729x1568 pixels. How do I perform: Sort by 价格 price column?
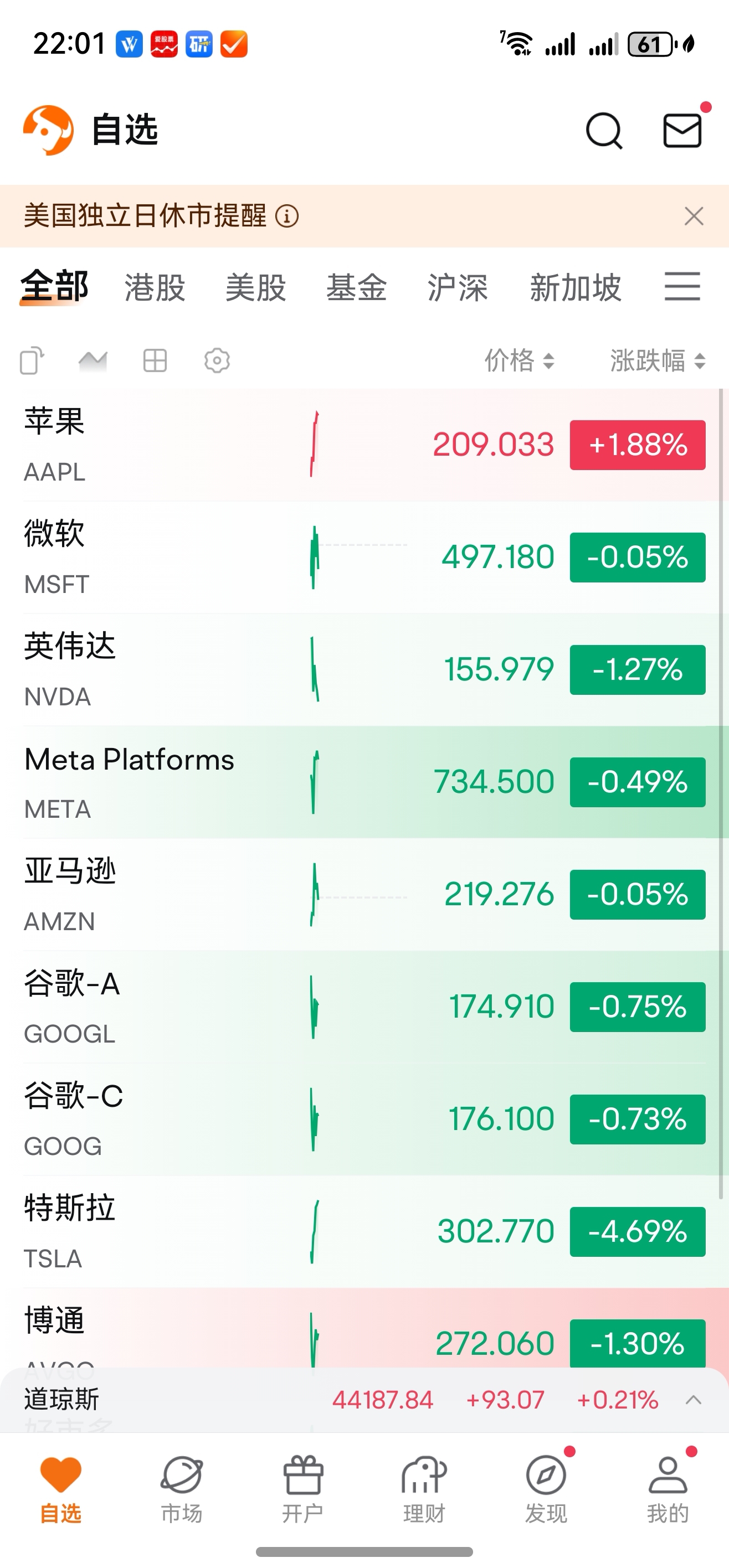click(520, 360)
